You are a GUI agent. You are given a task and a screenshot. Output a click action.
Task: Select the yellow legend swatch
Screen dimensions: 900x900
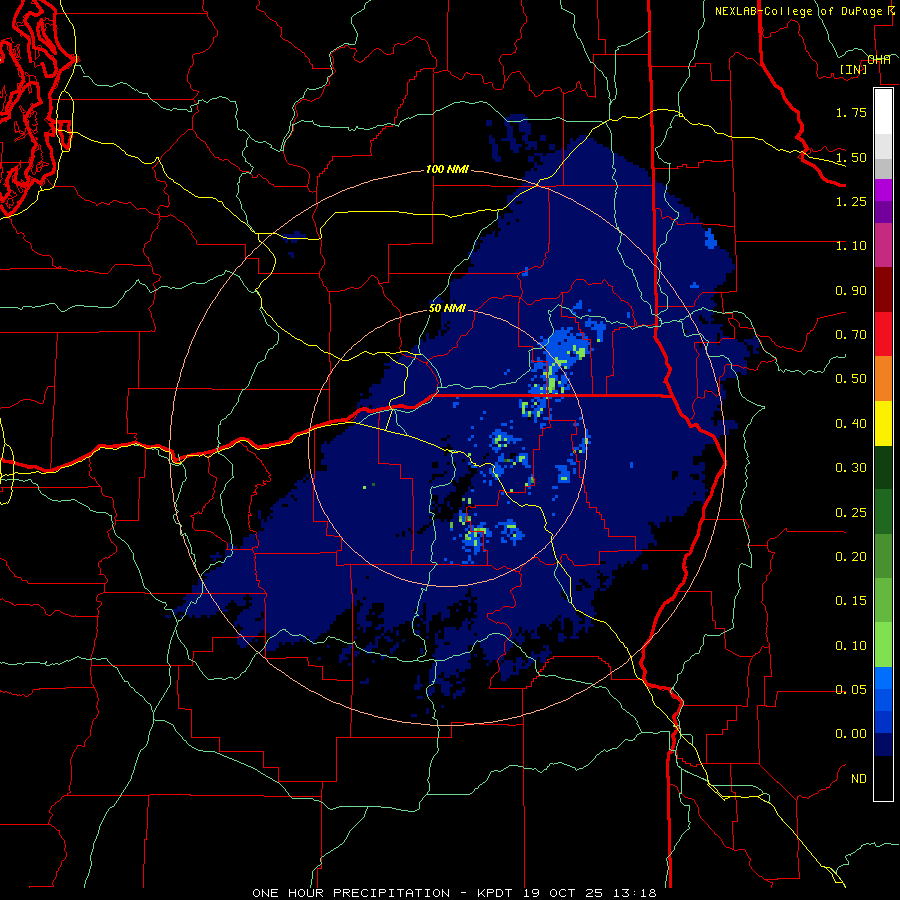coord(883,423)
